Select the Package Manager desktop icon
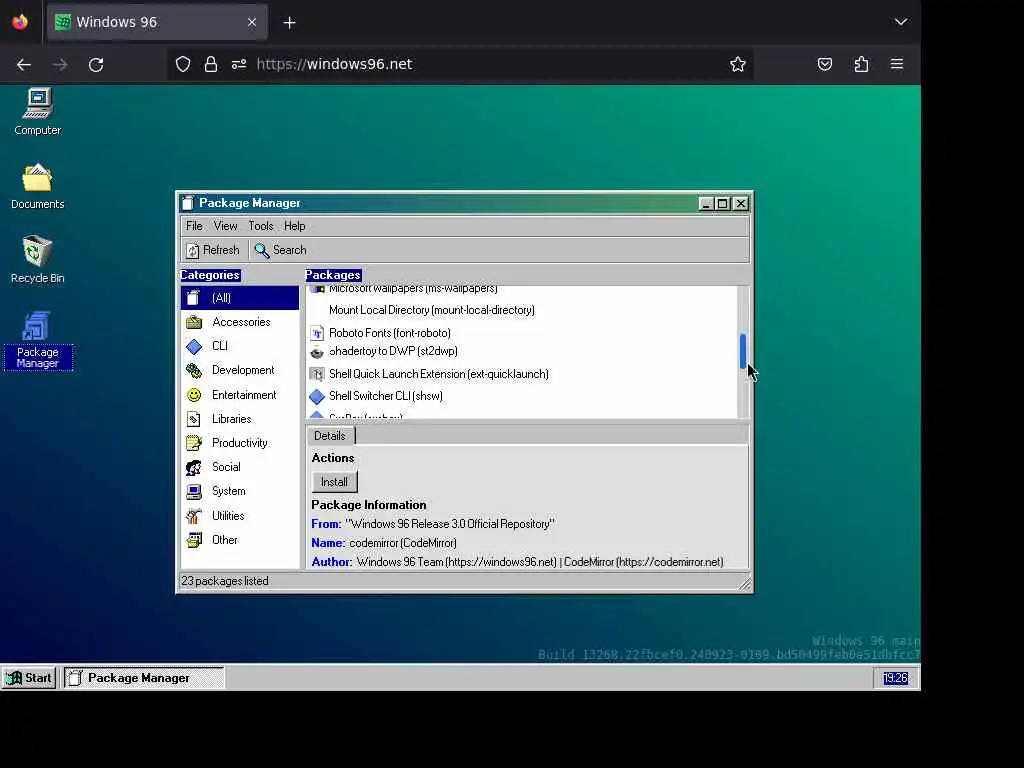1024x768 pixels. tap(38, 340)
